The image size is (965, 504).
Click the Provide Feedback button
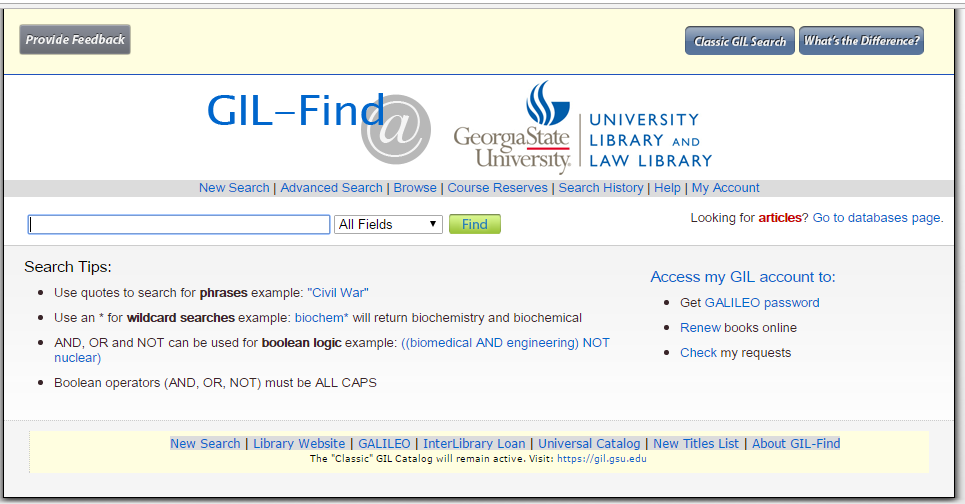point(75,39)
